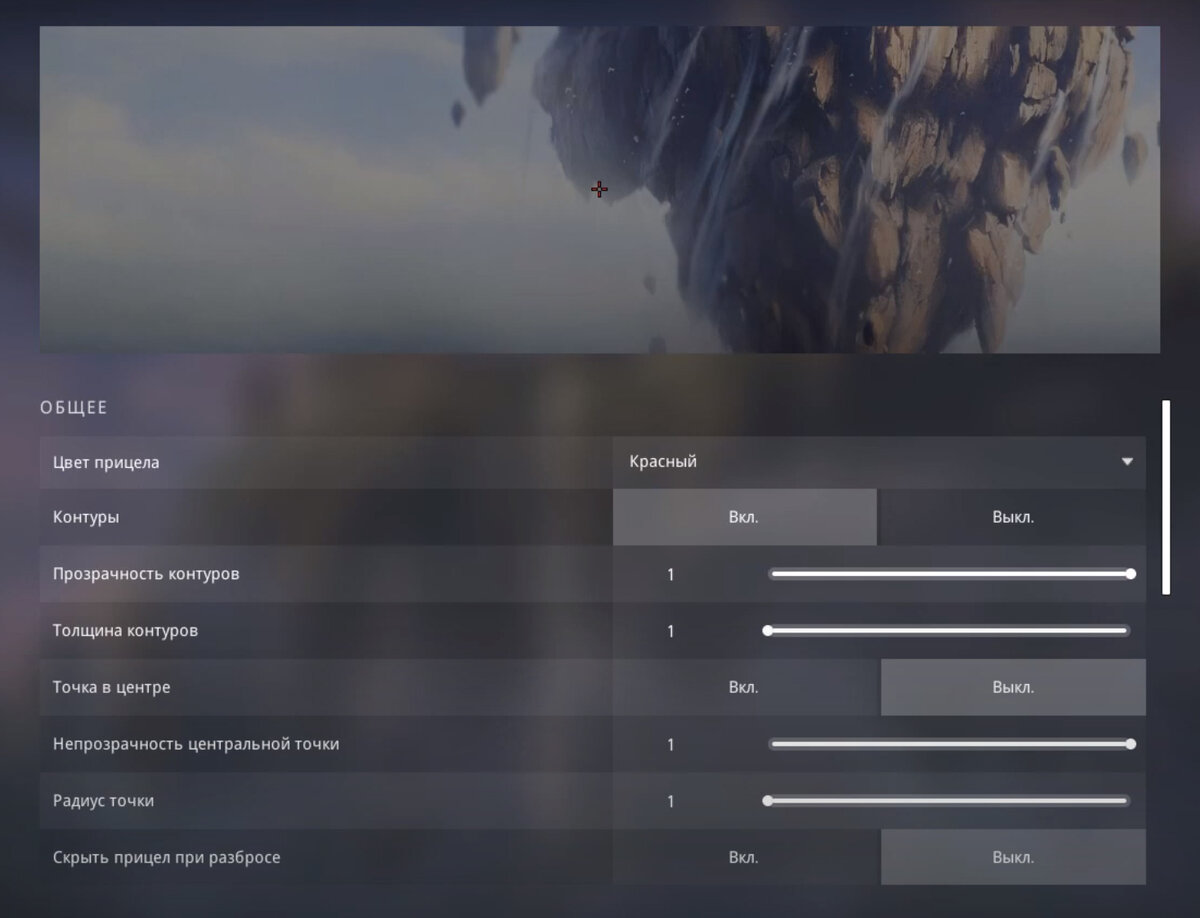Turn Контуры off with Выкл.
This screenshot has height=918, width=1200.
pos(1013,518)
